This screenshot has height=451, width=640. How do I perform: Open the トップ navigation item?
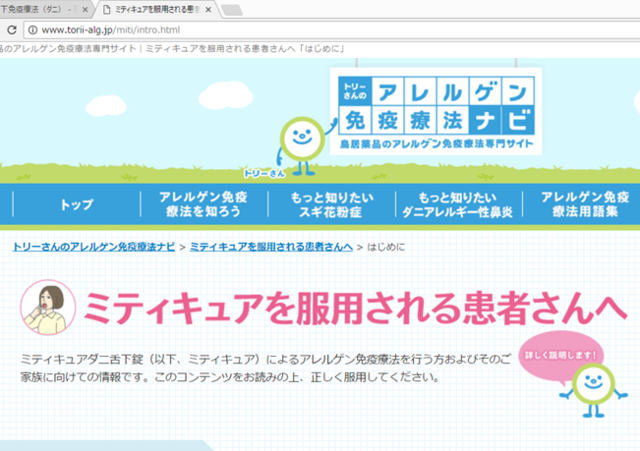coord(77,204)
